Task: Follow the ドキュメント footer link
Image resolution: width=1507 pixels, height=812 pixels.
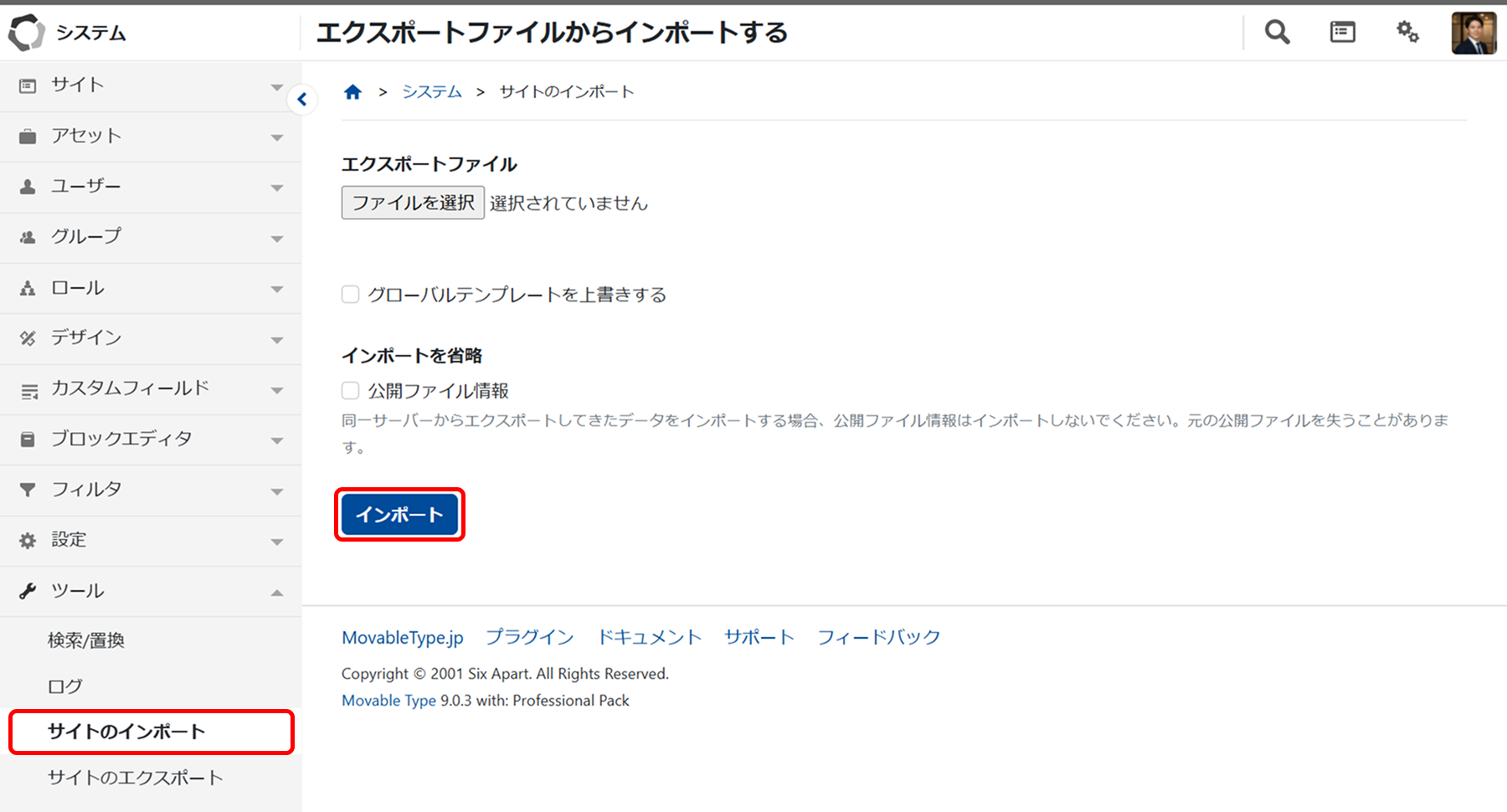Action: coord(649,637)
